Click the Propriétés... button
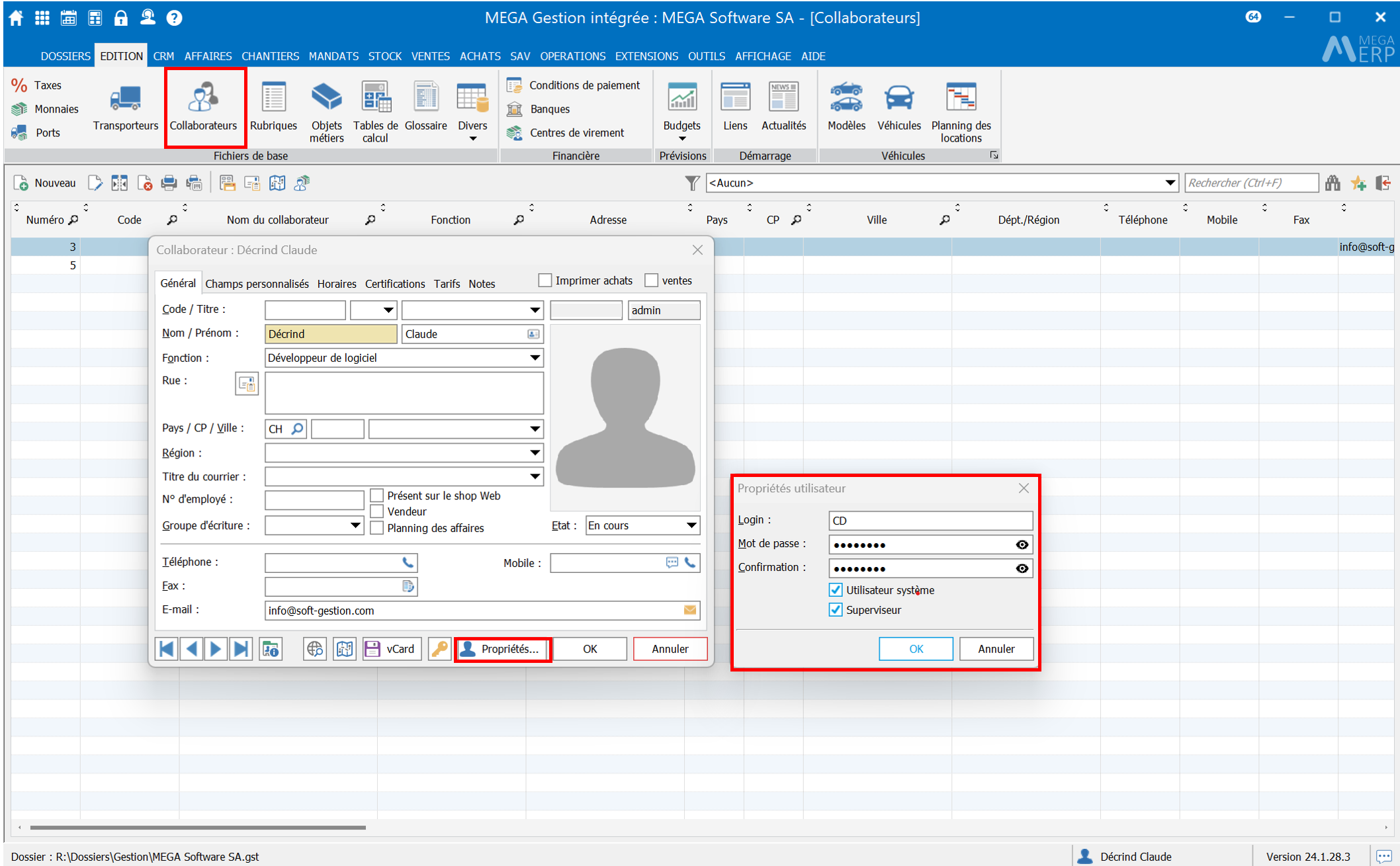The width and height of the screenshot is (1400, 866). pyautogui.click(x=503, y=649)
